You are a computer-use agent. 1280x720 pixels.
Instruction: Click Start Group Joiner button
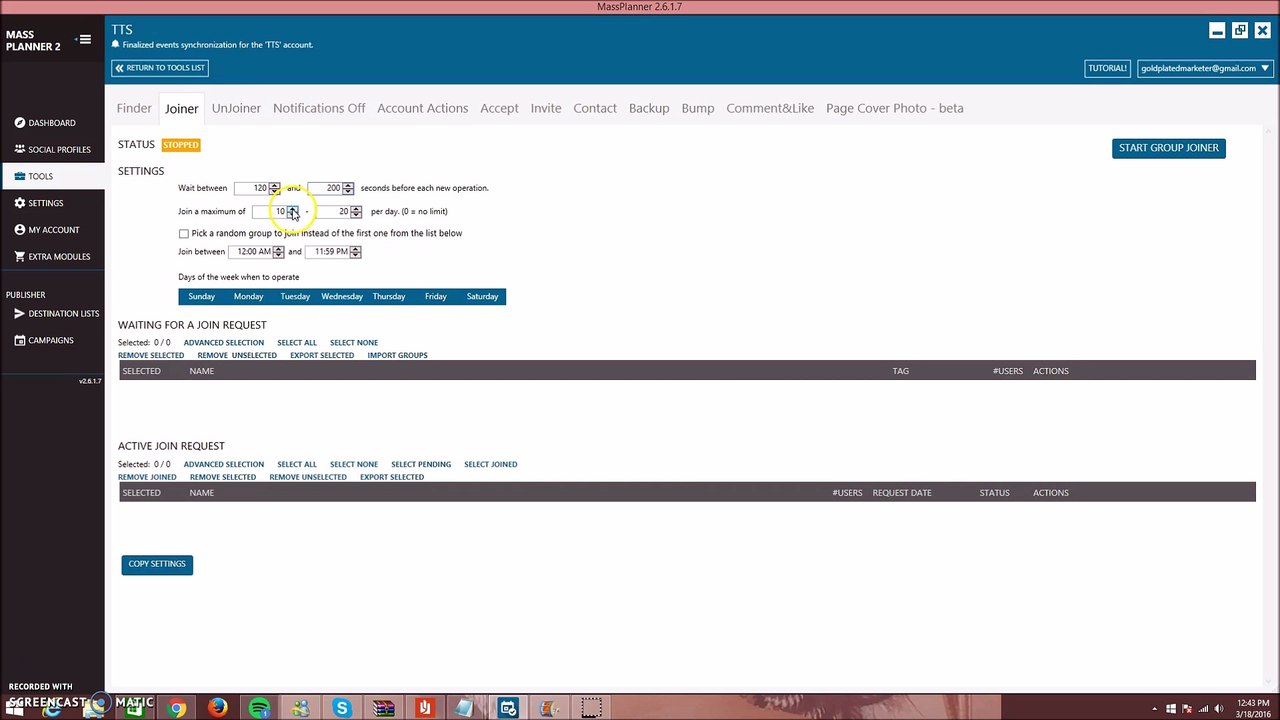pos(1168,148)
